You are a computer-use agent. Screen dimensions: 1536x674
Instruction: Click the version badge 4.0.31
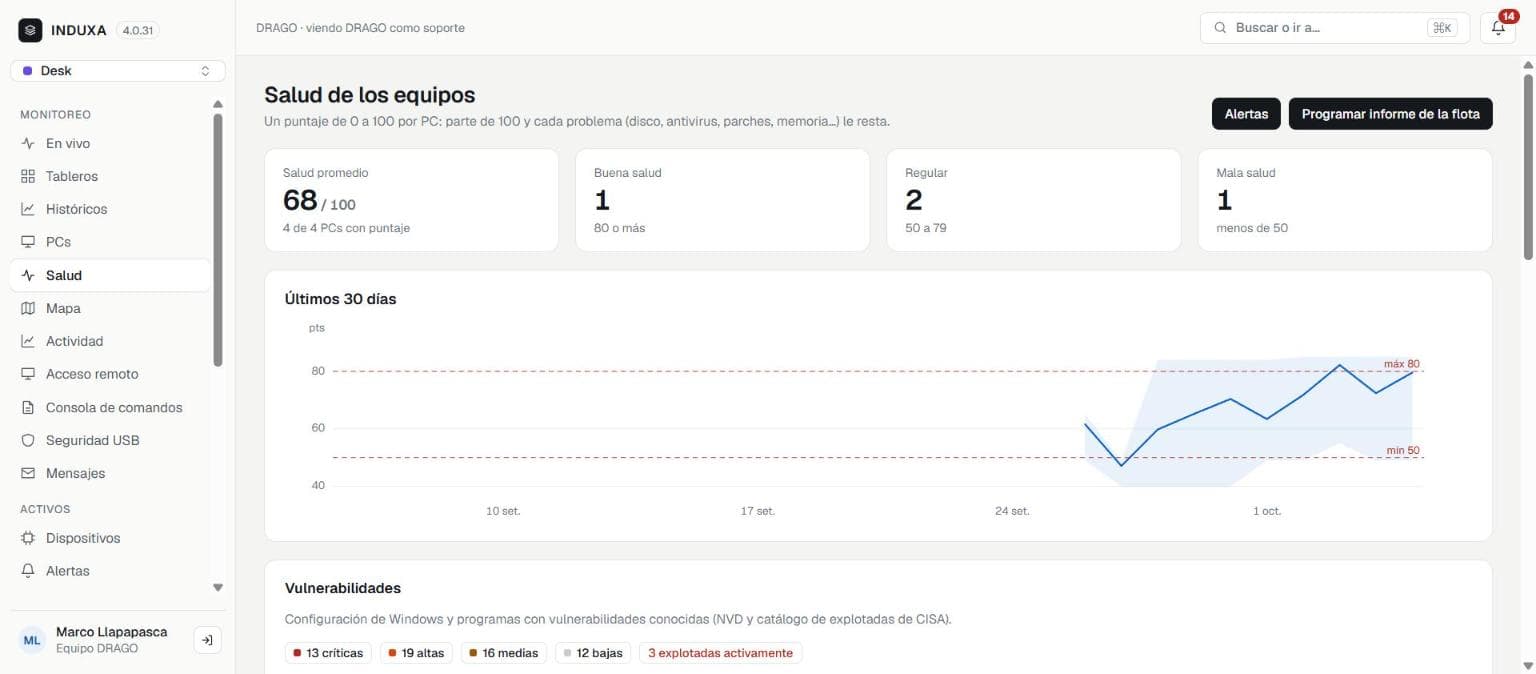click(x=138, y=30)
